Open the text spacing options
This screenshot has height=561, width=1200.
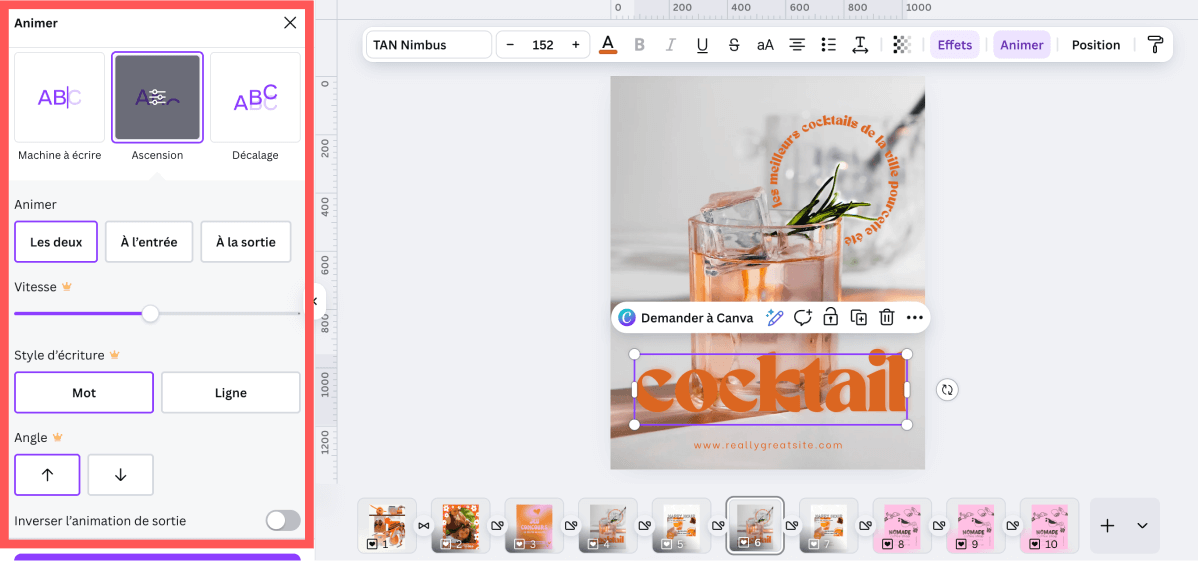click(860, 45)
